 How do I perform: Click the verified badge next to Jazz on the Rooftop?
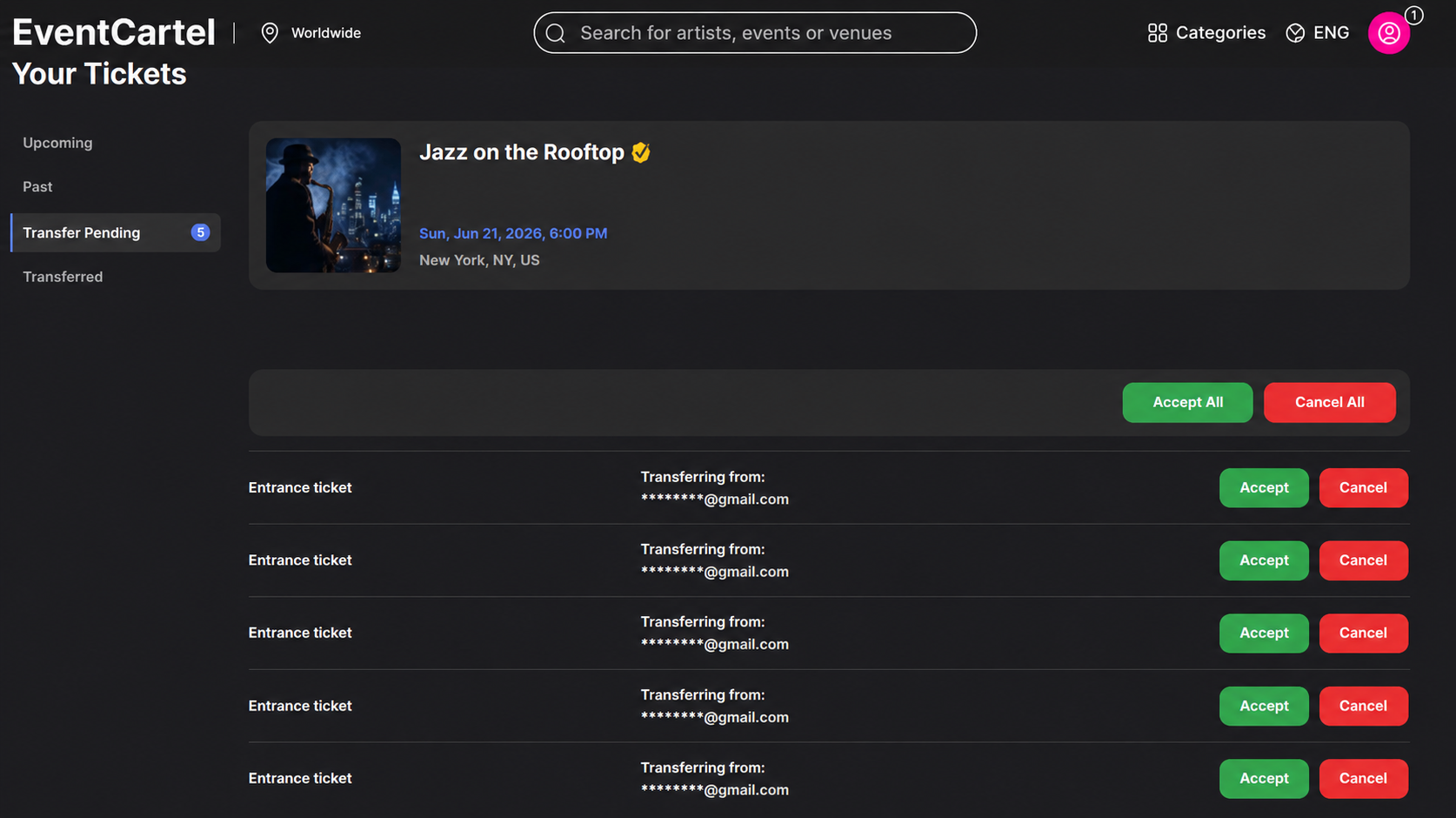[x=641, y=152]
